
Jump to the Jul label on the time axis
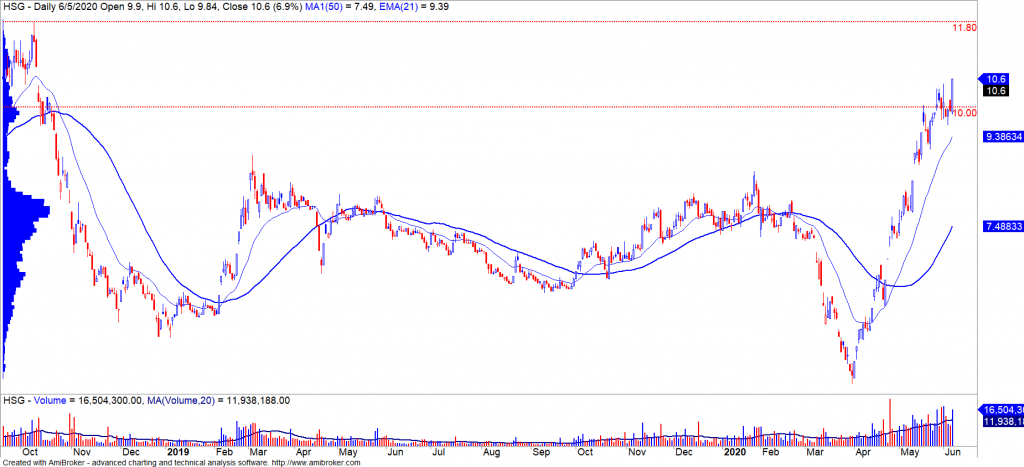438,452
